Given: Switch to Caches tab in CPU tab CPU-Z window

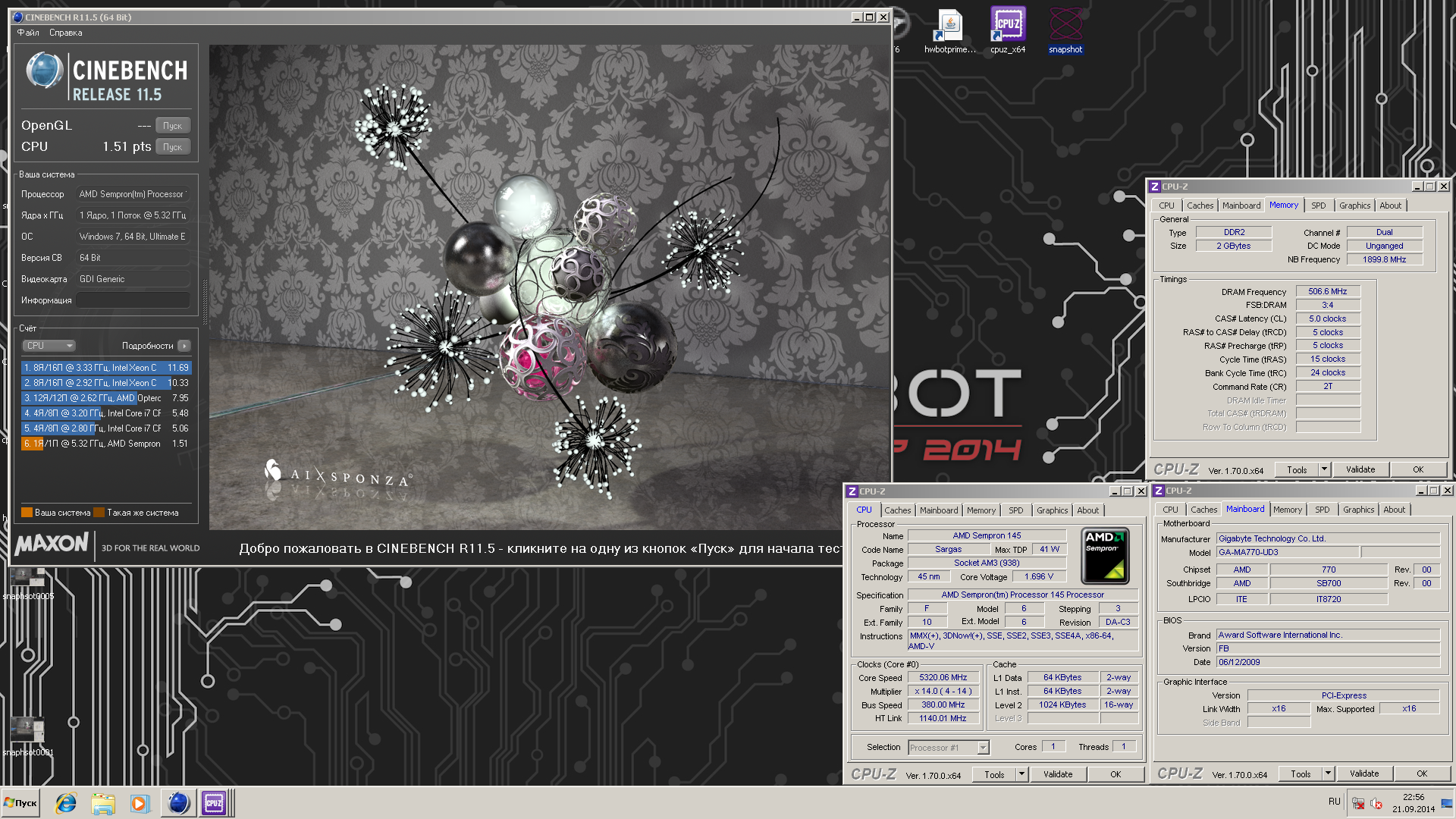Looking at the screenshot, I should pyautogui.click(x=897, y=510).
